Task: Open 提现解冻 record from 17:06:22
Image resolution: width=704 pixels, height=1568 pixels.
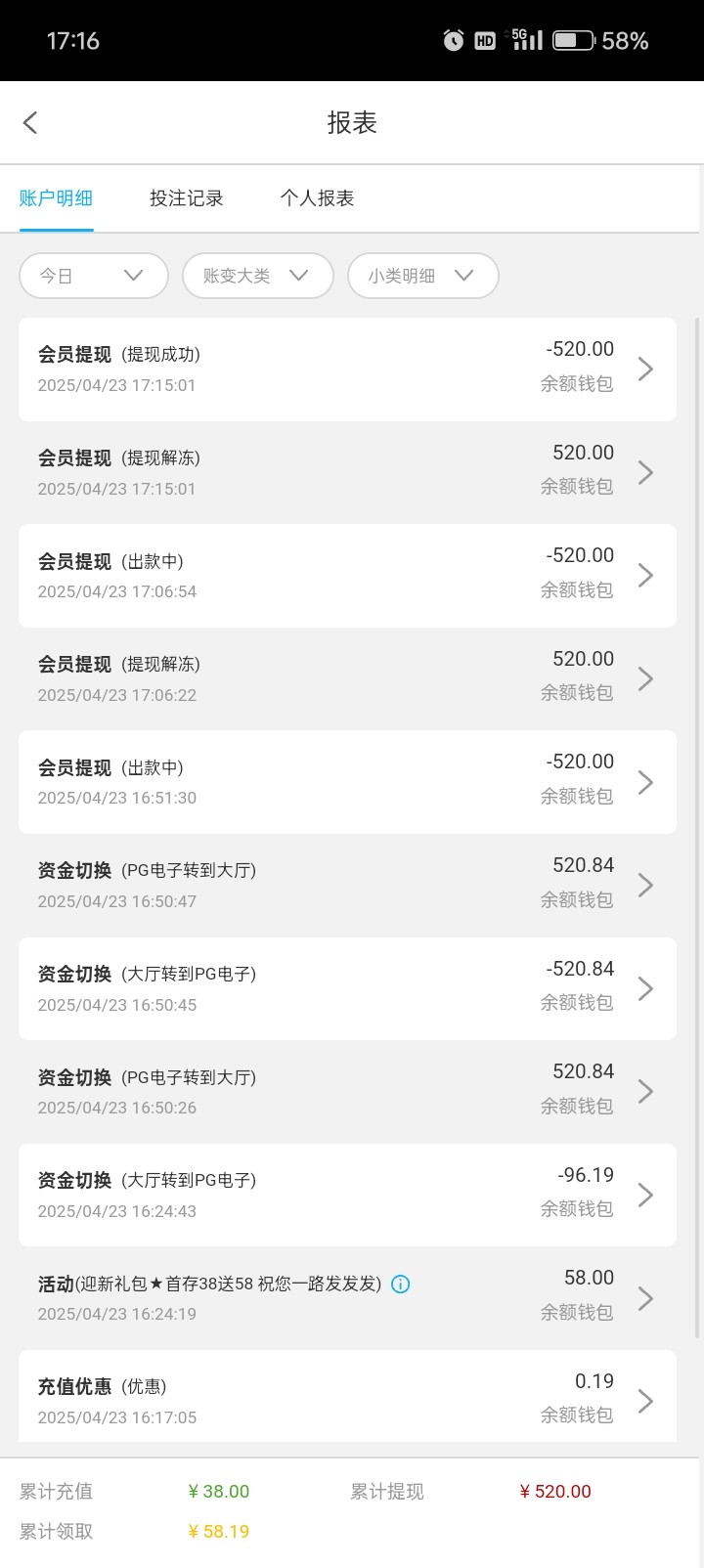Action: [347, 678]
